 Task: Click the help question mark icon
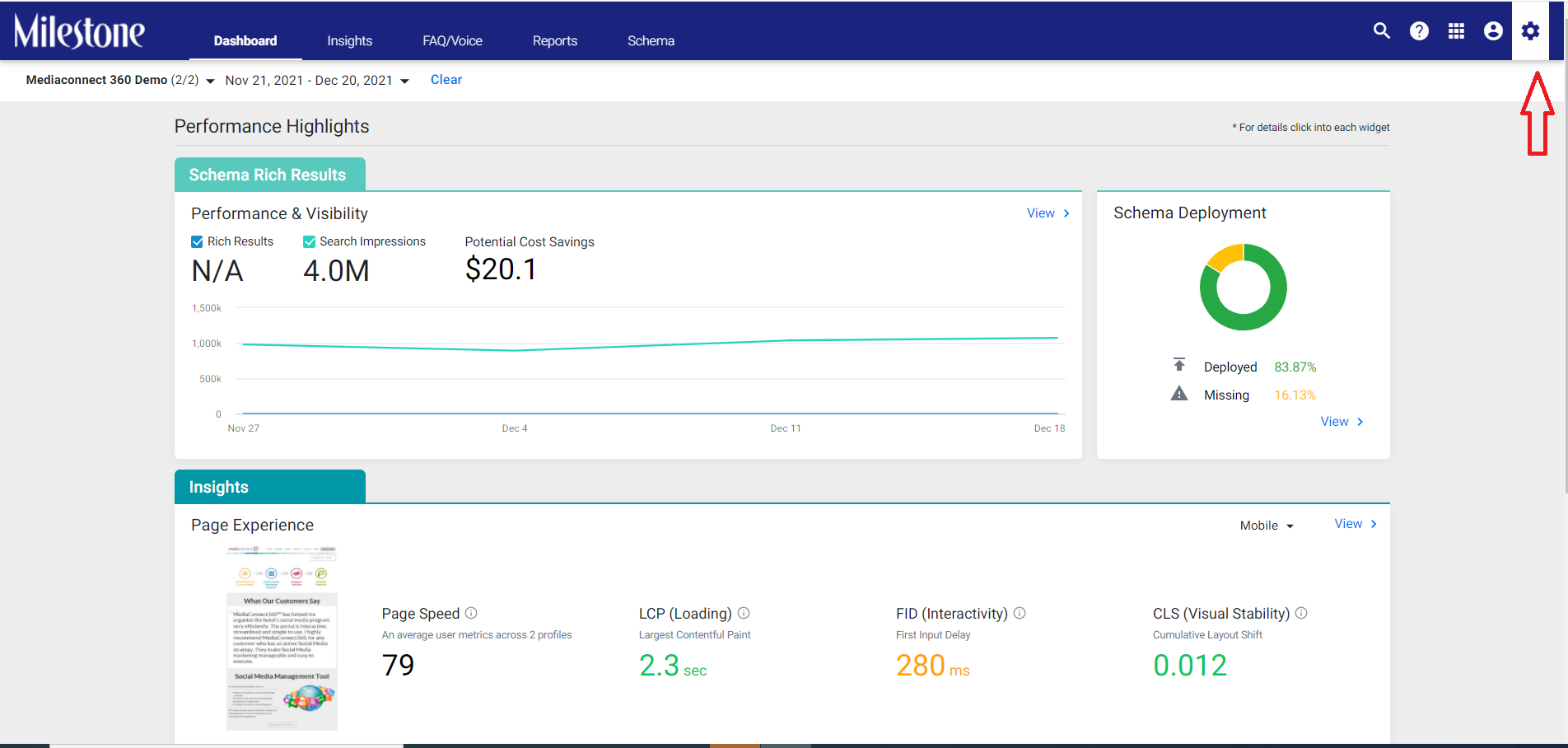pyautogui.click(x=1419, y=31)
